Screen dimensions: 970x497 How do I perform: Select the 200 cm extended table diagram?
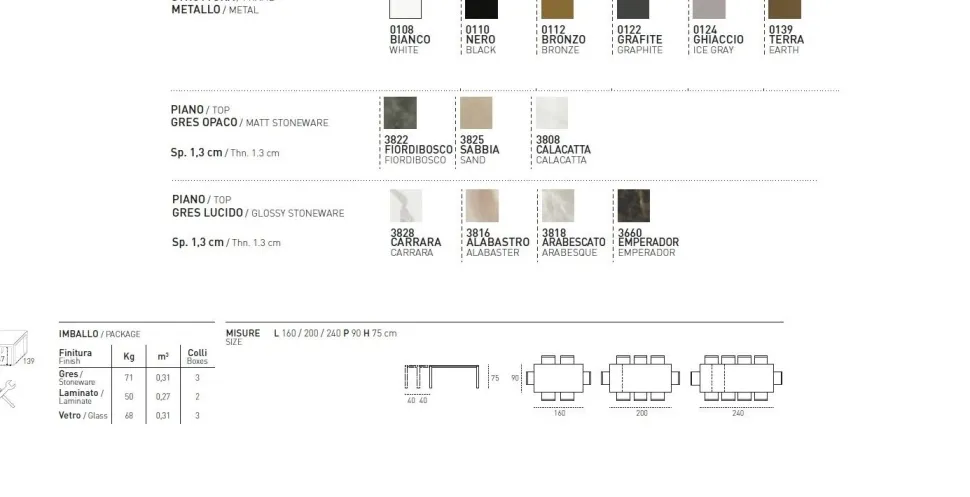(640, 378)
